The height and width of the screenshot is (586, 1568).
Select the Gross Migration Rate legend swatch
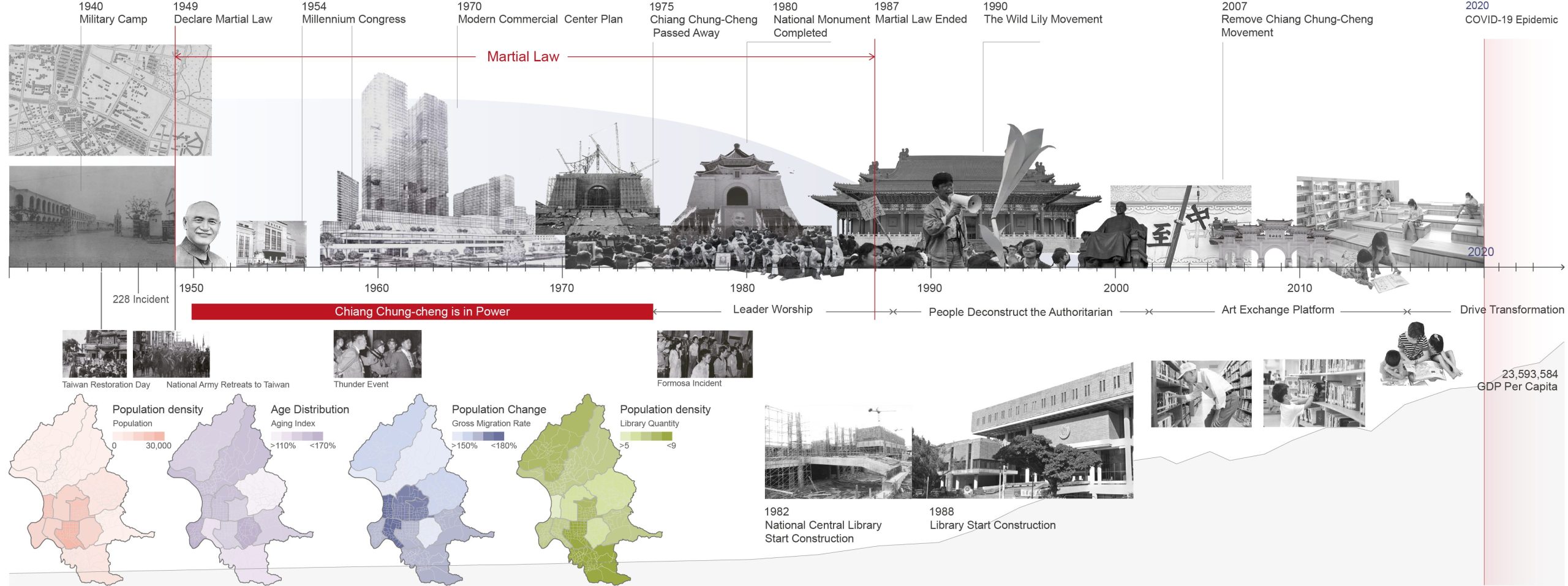tap(478, 436)
